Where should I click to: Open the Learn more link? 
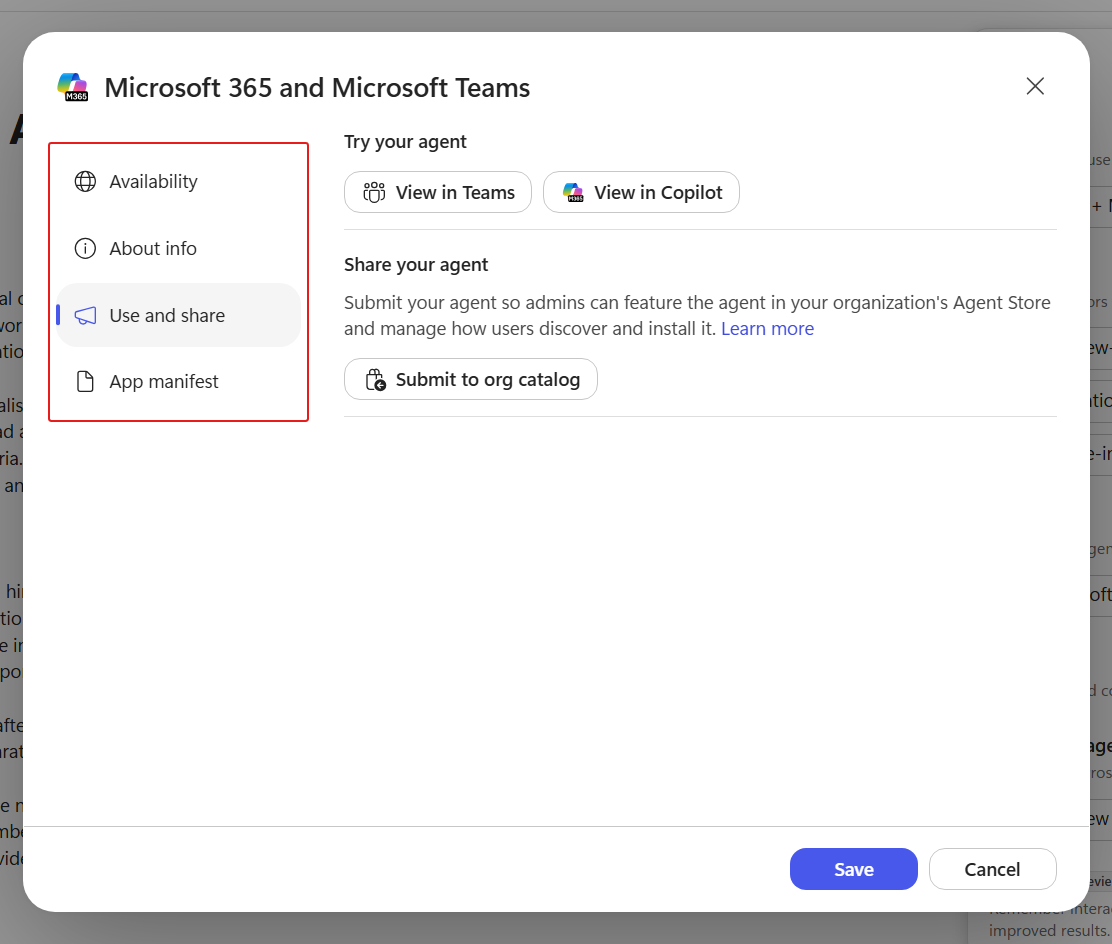tap(767, 328)
